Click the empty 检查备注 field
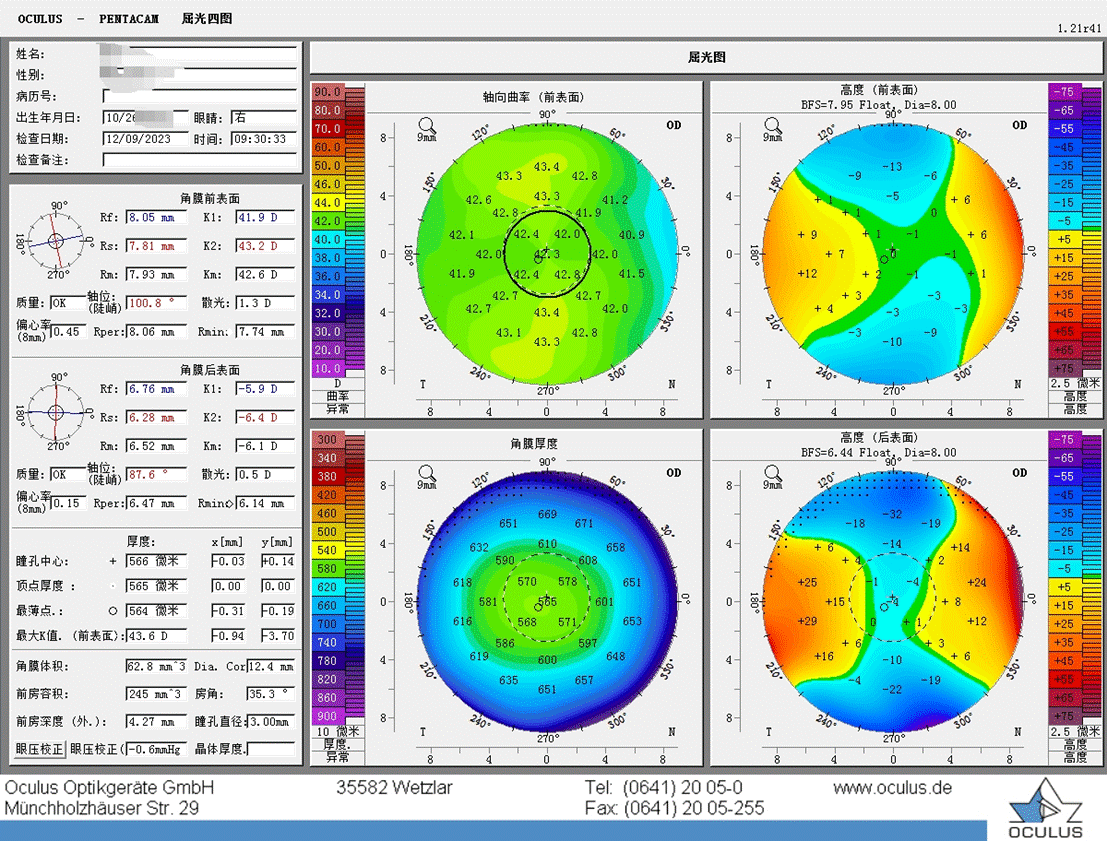This screenshot has width=1107, height=841. 200,160
